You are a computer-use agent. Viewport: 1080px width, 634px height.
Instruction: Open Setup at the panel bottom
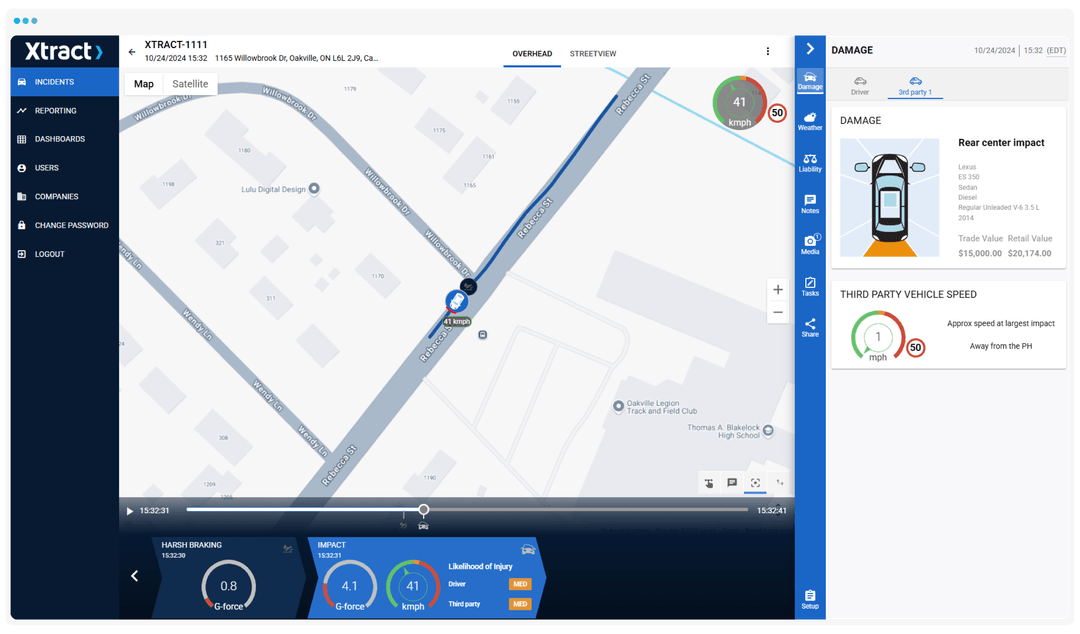[810, 600]
